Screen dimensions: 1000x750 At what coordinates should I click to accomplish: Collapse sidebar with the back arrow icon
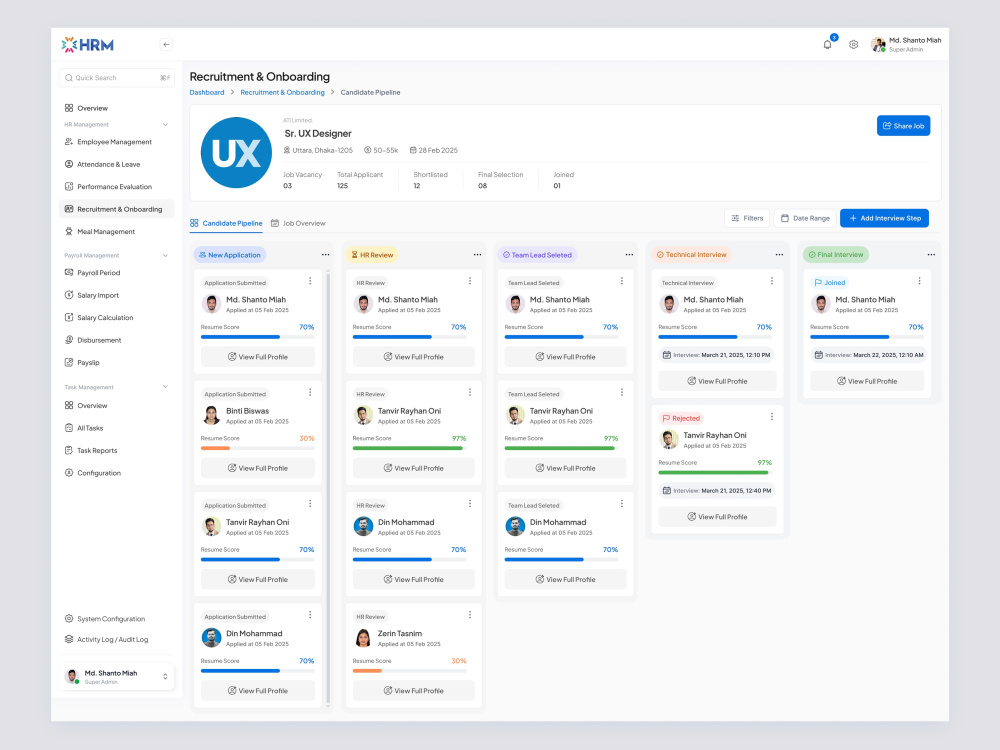pos(166,45)
